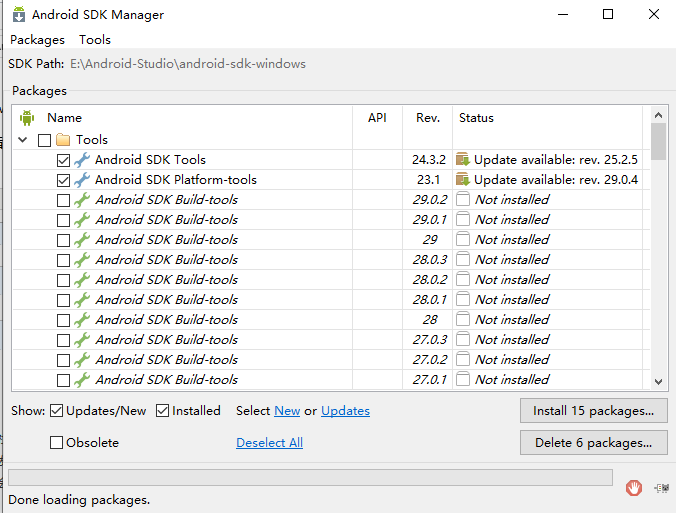Click the Android robot sort icon beside Name
676x513 pixels.
(x=27, y=118)
